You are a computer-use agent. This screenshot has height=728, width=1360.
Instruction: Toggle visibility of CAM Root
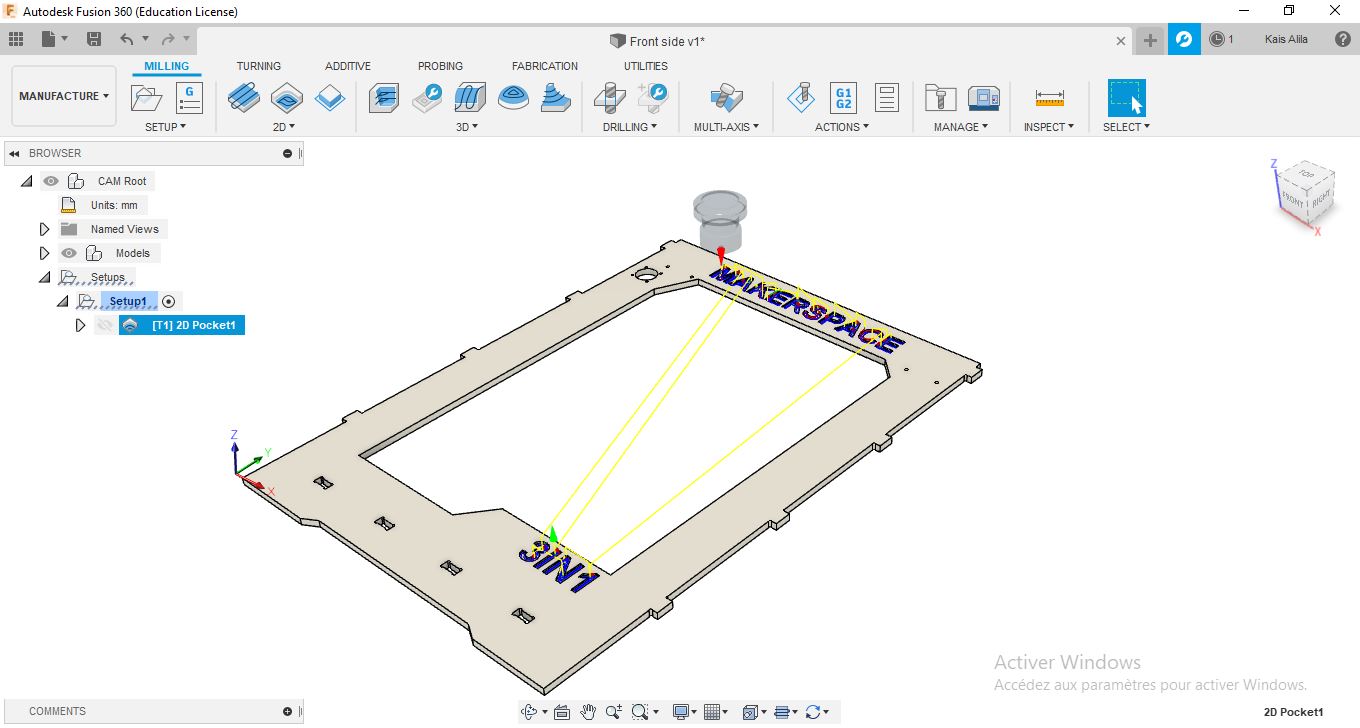click(51, 181)
